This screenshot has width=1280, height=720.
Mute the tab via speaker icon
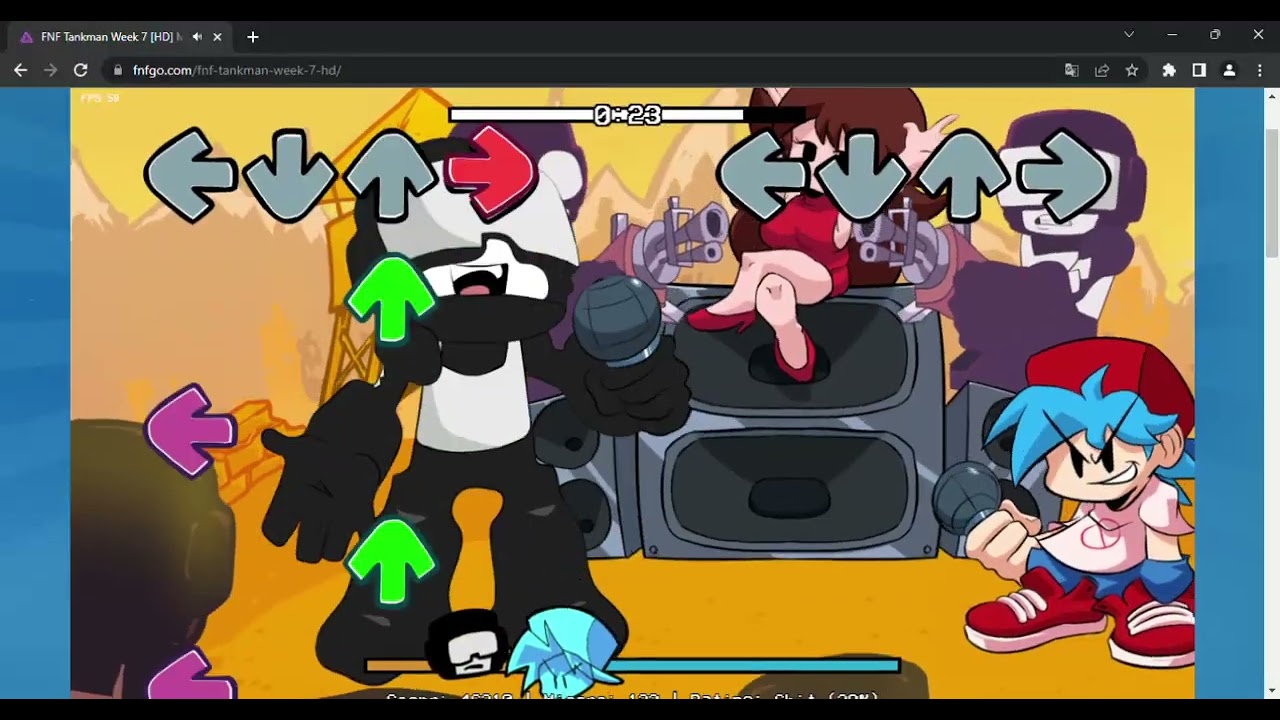click(x=197, y=37)
